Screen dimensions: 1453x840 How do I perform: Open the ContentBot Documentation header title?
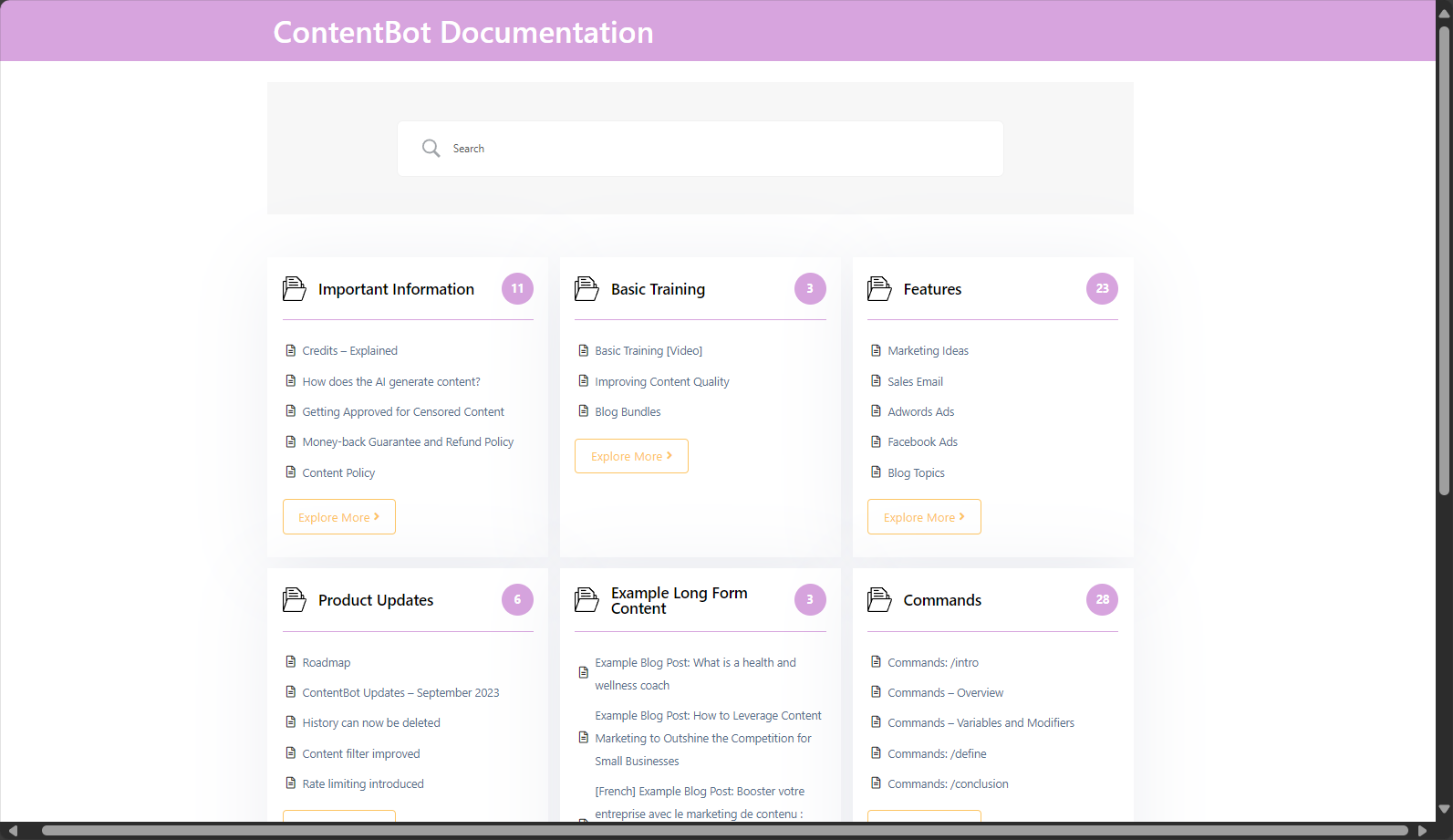[463, 33]
